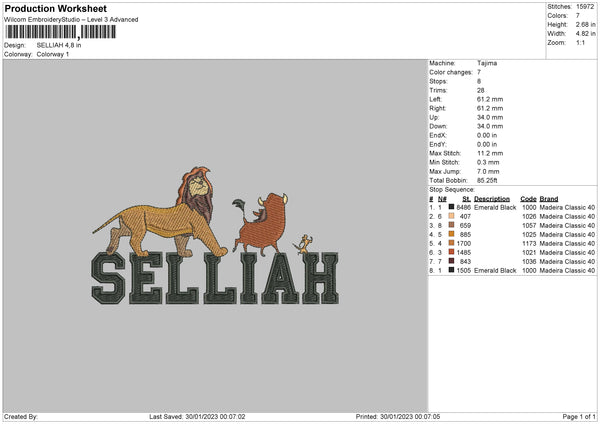Select the Min Stitch value '0.3 mm'
This screenshot has height=424, width=600.
click(488, 162)
